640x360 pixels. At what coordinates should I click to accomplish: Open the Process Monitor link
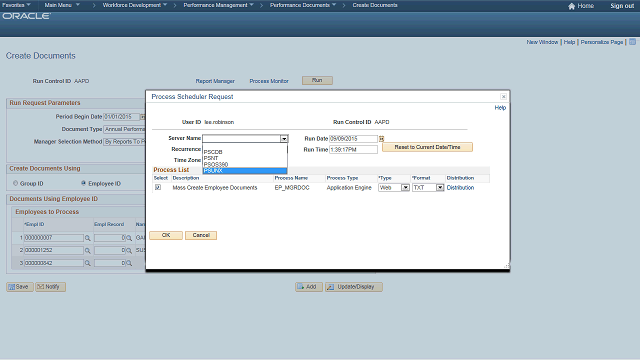point(269,81)
